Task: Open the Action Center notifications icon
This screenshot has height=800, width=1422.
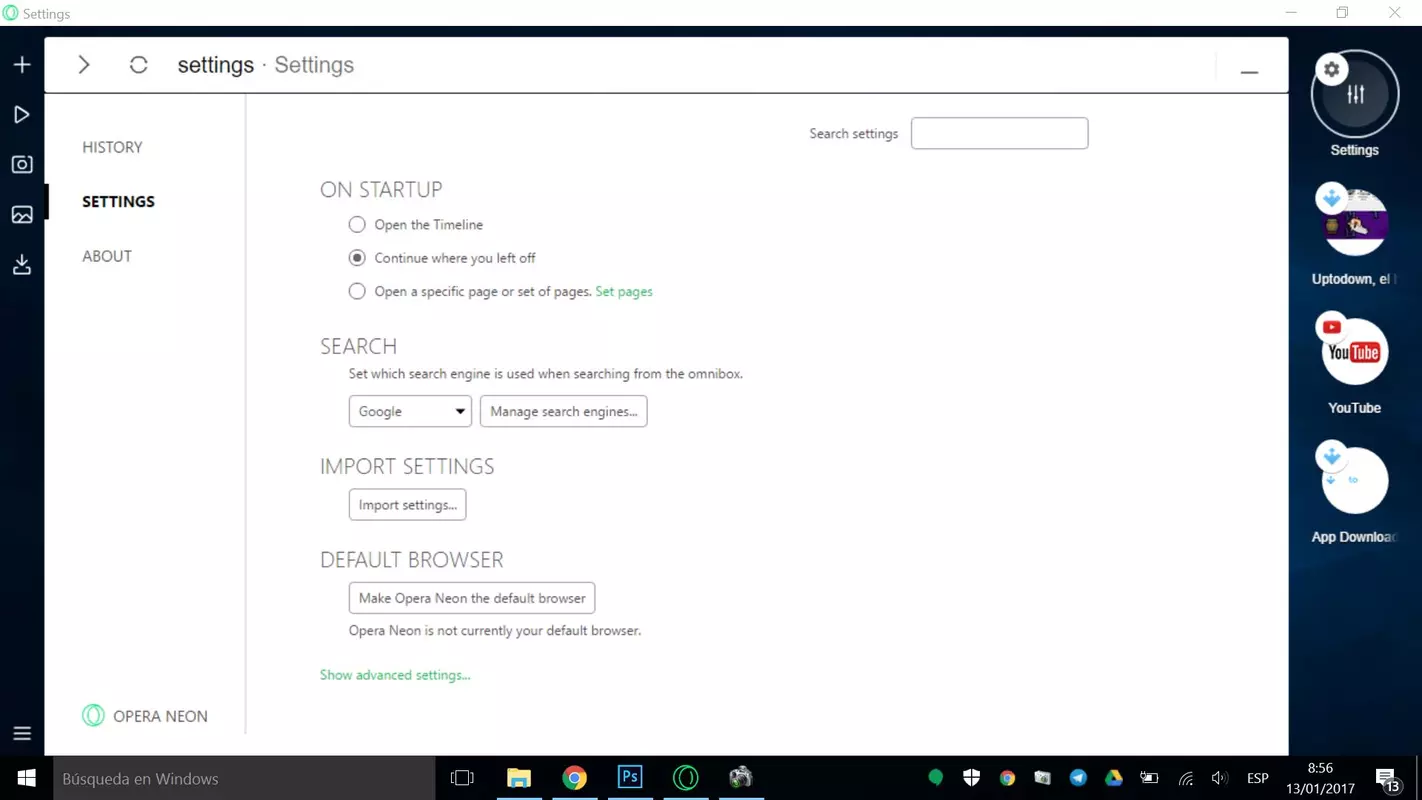Action: [1388, 780]
